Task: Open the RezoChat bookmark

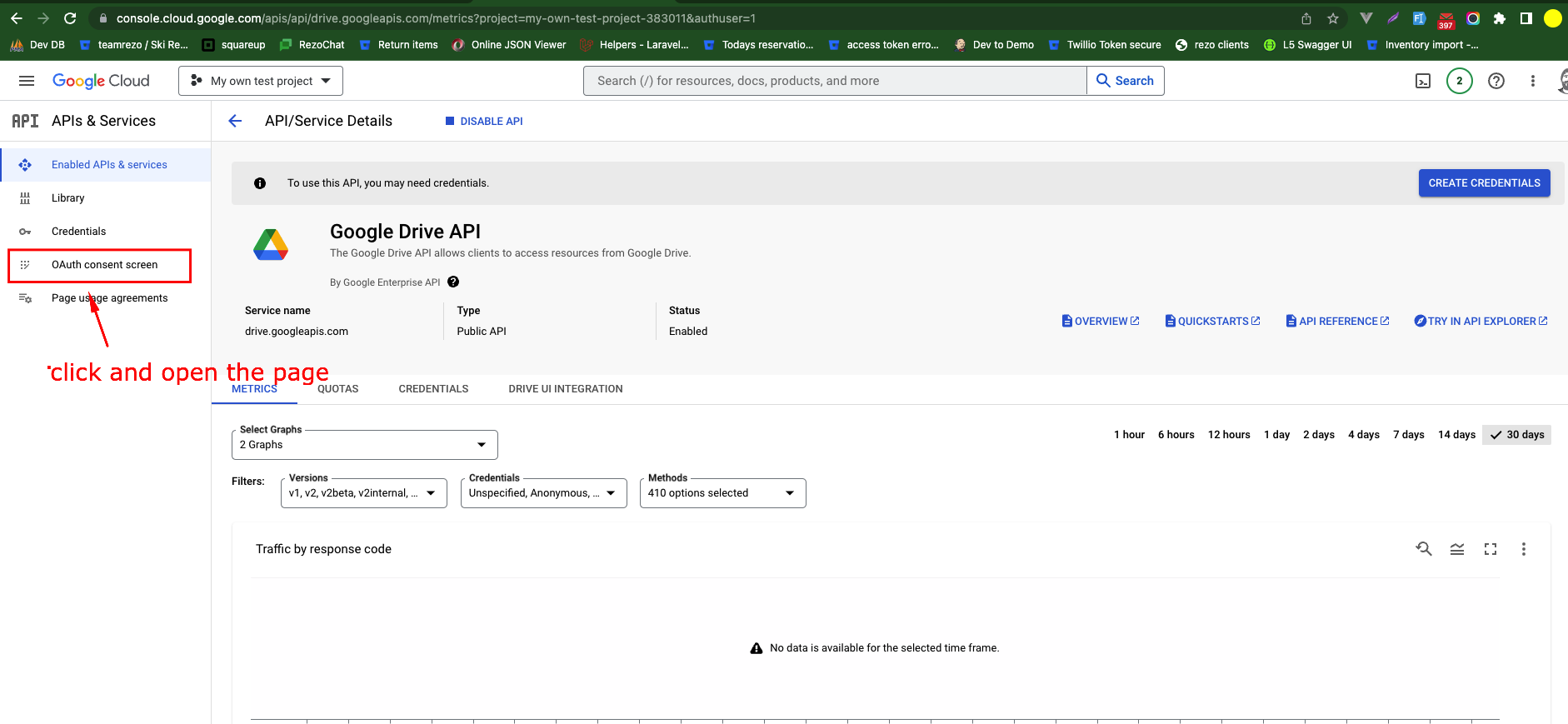Action: (312, 45)
